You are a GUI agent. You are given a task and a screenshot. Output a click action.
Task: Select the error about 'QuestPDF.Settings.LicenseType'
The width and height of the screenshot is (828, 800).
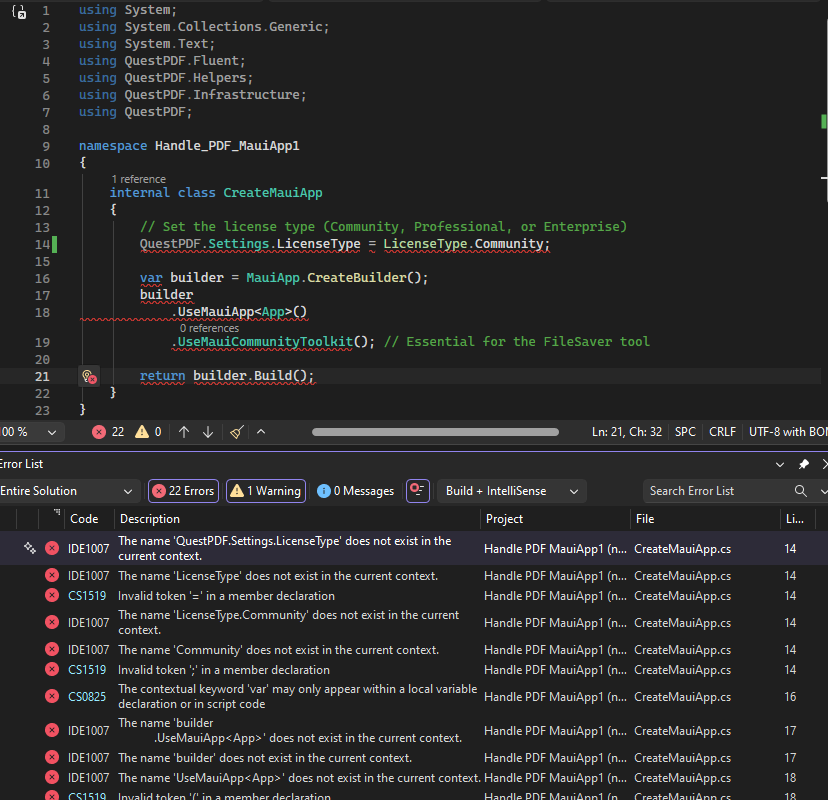(414, 549)
